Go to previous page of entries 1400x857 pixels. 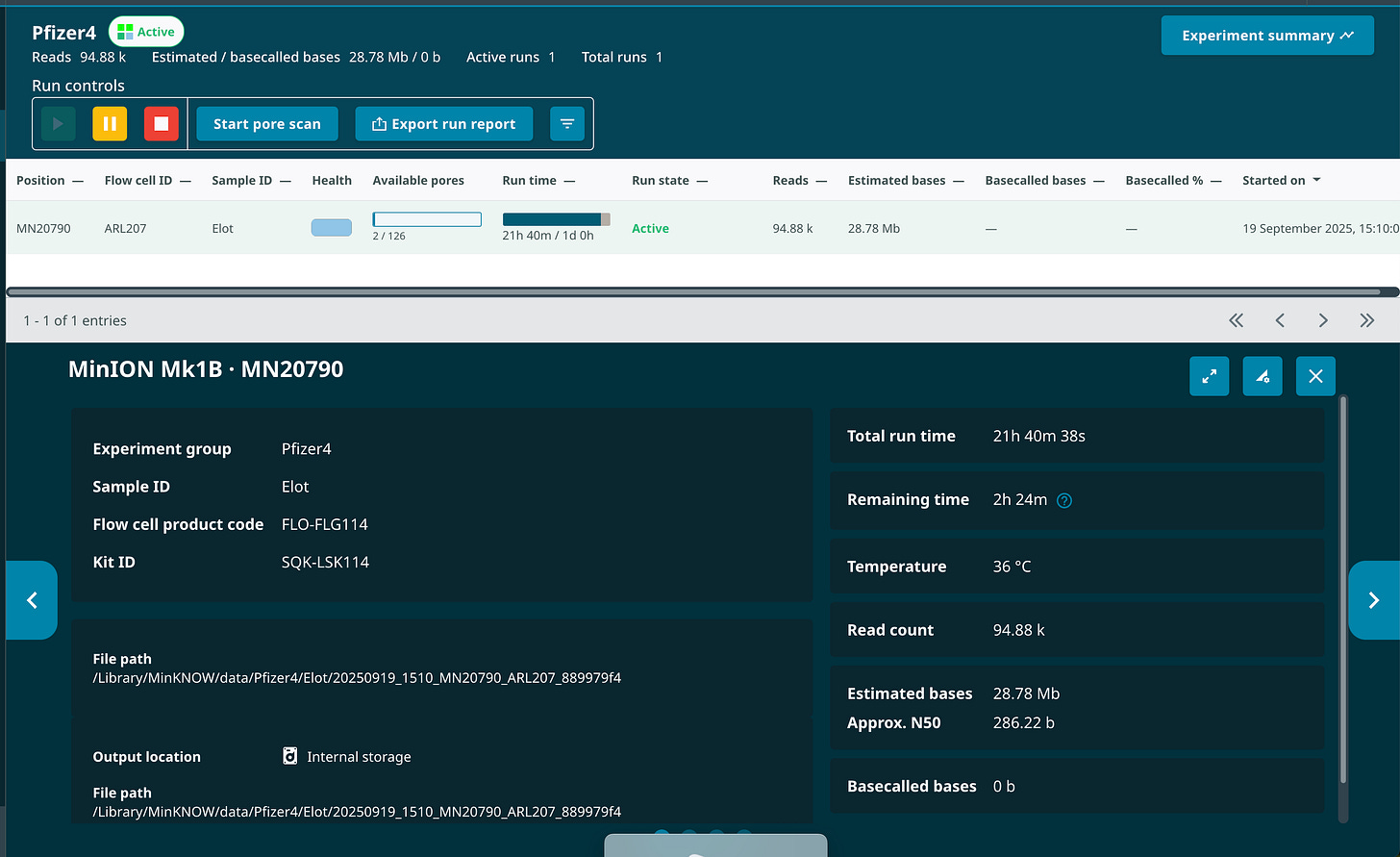pyautogui.click(x=1280, y=320)
